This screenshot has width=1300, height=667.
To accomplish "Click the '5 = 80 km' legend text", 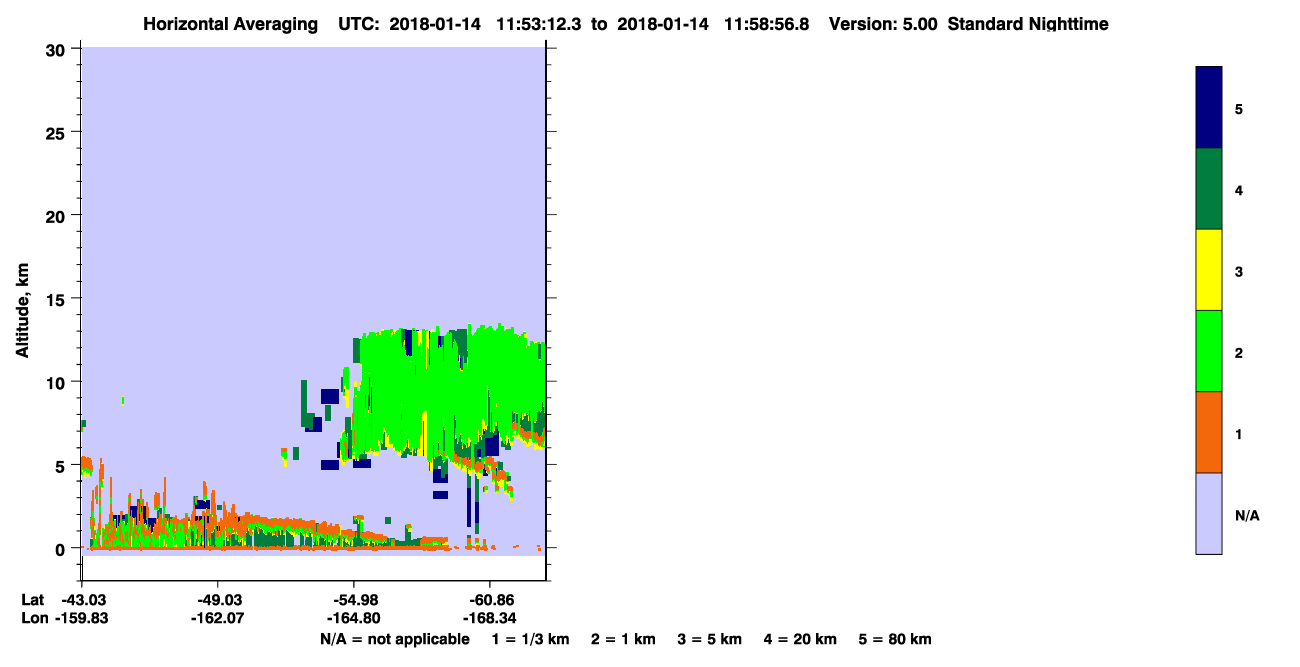I will point(895,639).
